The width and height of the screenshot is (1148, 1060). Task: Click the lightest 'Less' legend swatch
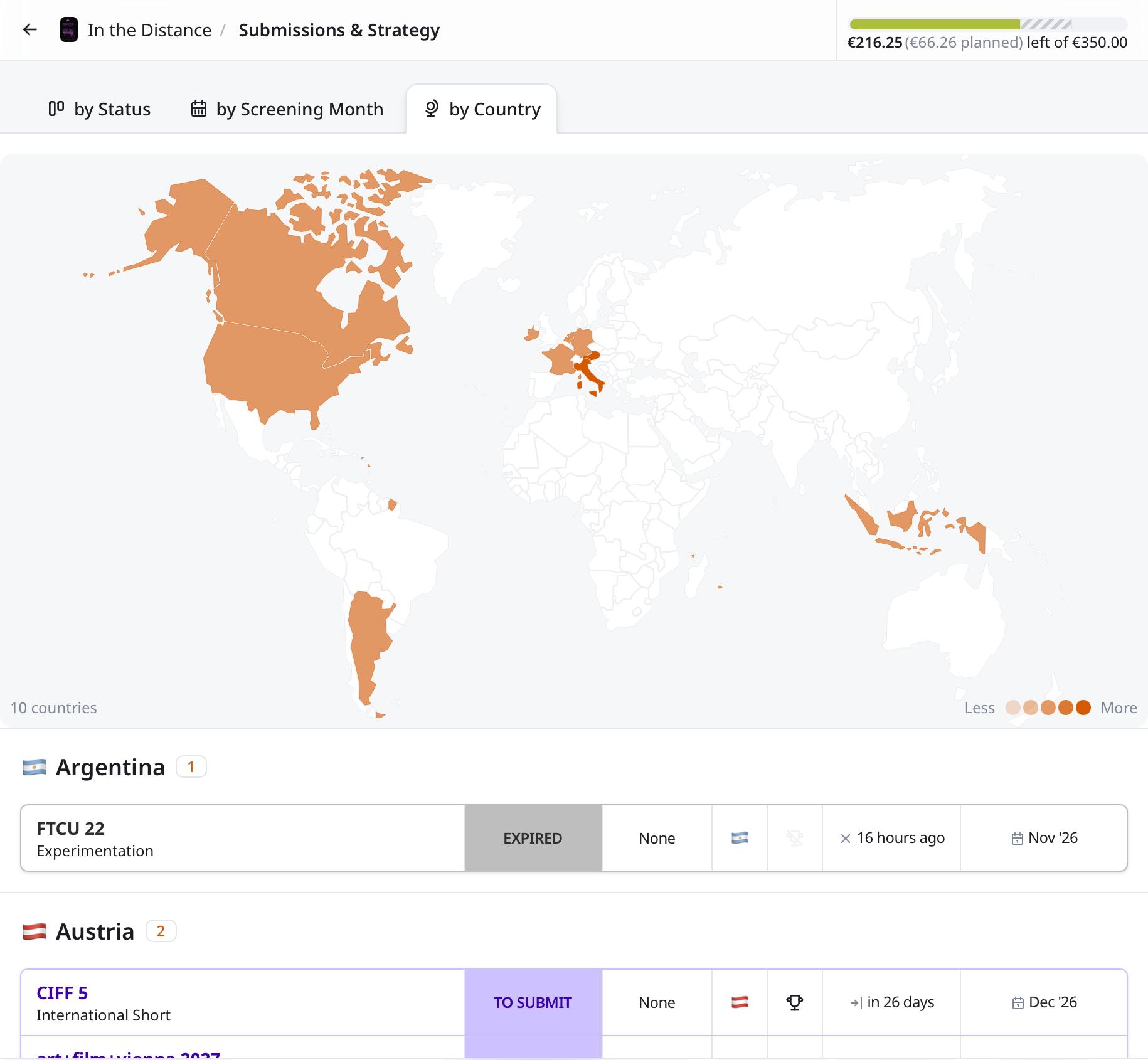pos(1013,708)
